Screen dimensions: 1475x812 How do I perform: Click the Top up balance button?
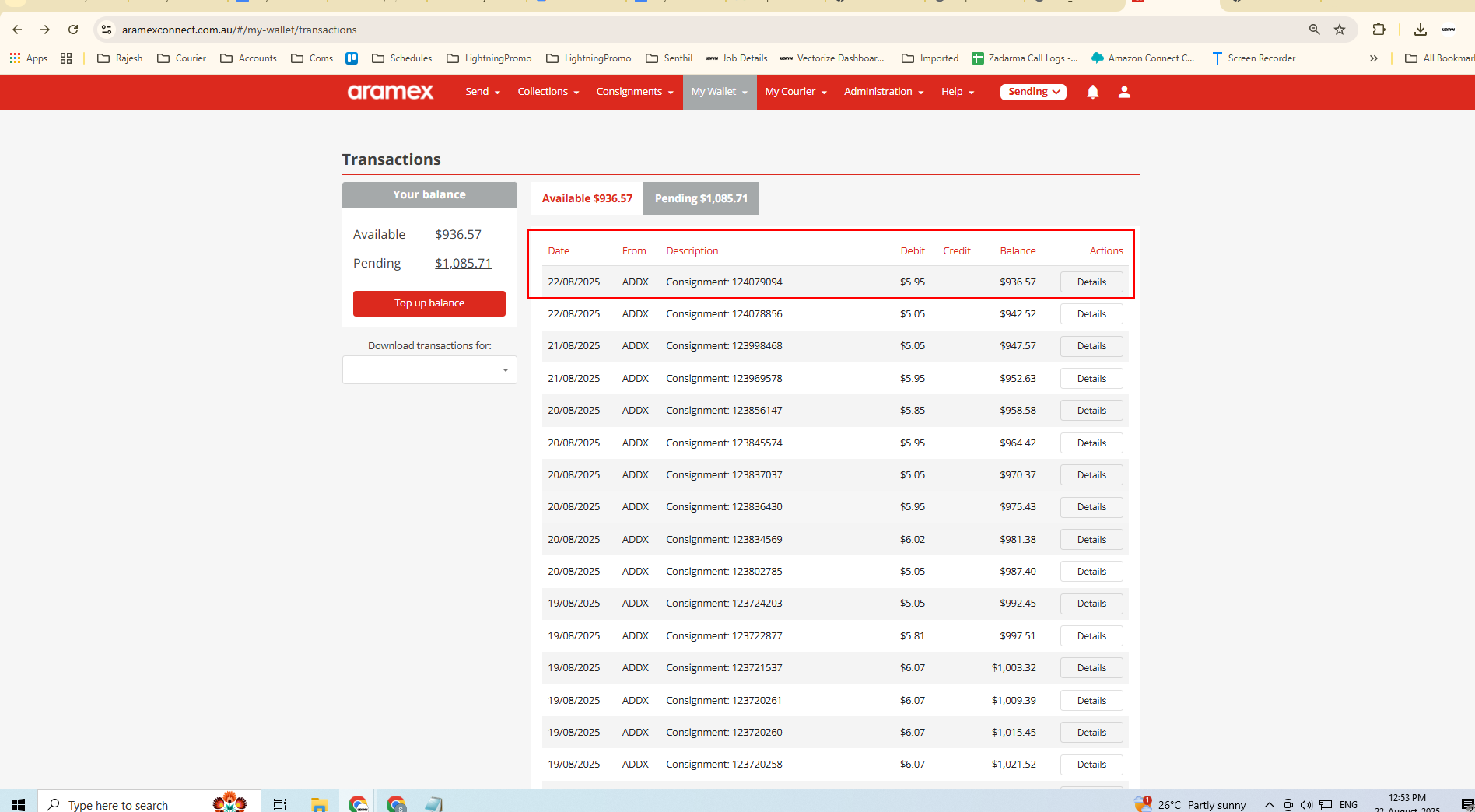point(429,303)
